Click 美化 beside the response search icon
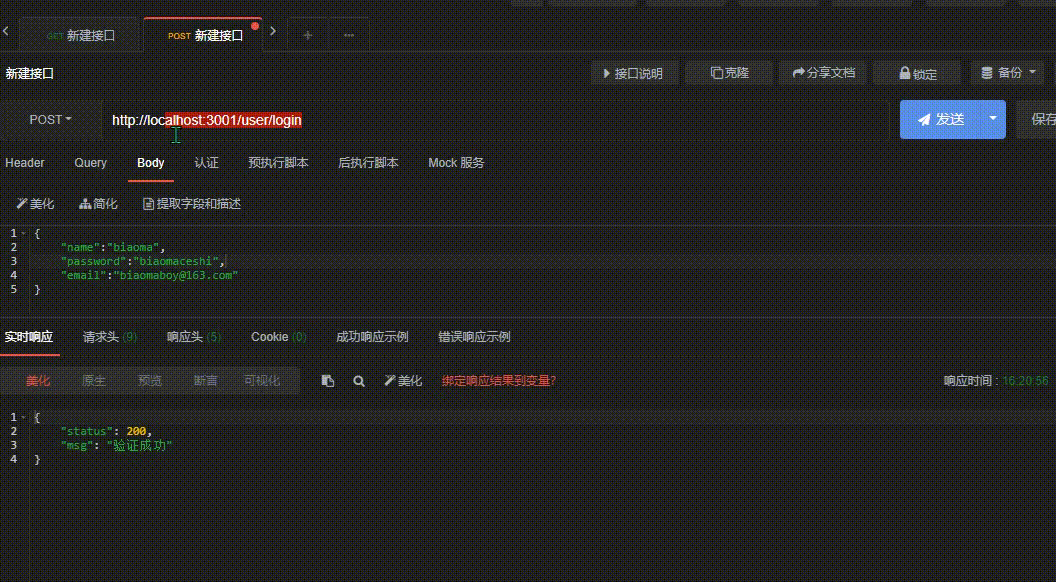The image size is (1056, 582). (403, 381)
